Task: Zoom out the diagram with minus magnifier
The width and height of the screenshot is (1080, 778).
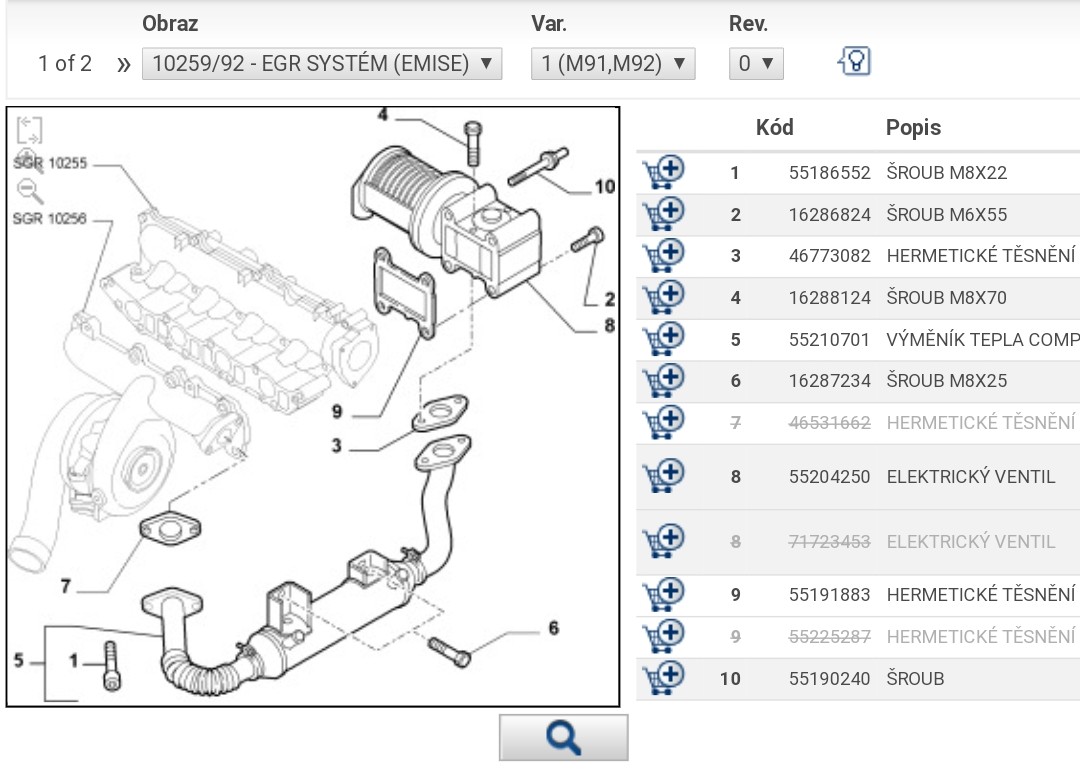Action: [30, 191]
